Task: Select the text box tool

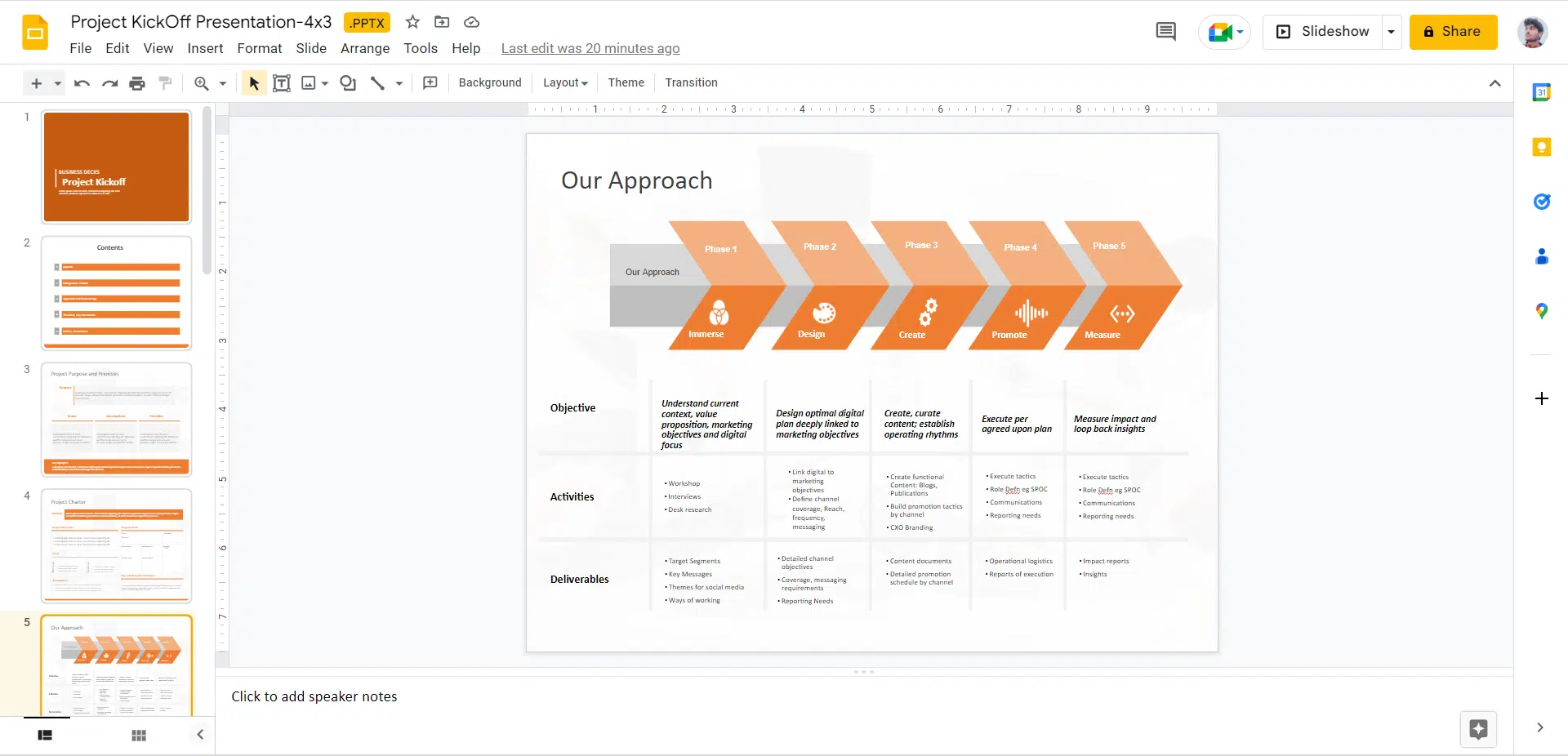Action: pyautogui.click(x=281, y=83)
